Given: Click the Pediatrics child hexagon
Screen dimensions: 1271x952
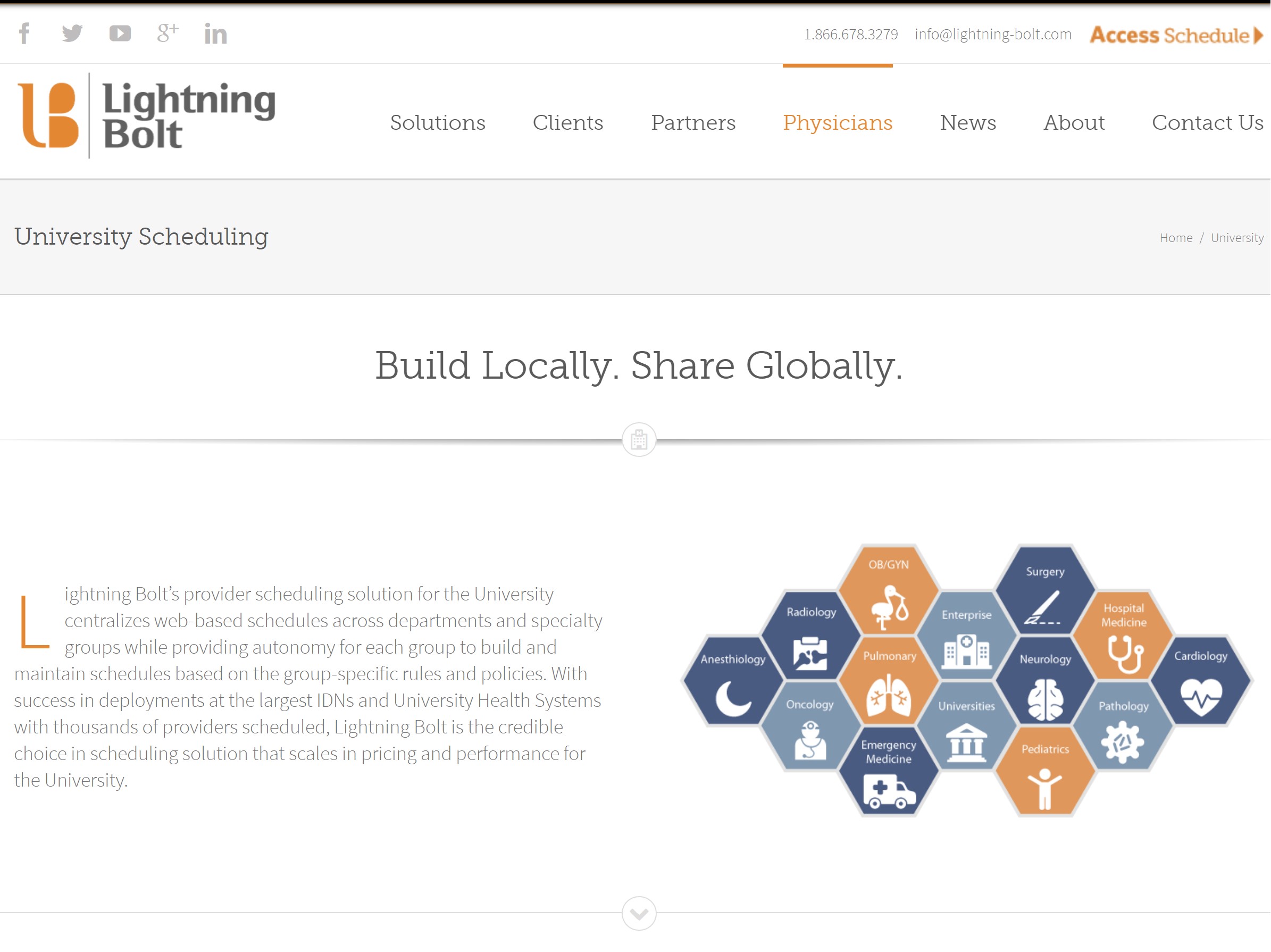Looking at the screenshot, I should coord(1045,772).
